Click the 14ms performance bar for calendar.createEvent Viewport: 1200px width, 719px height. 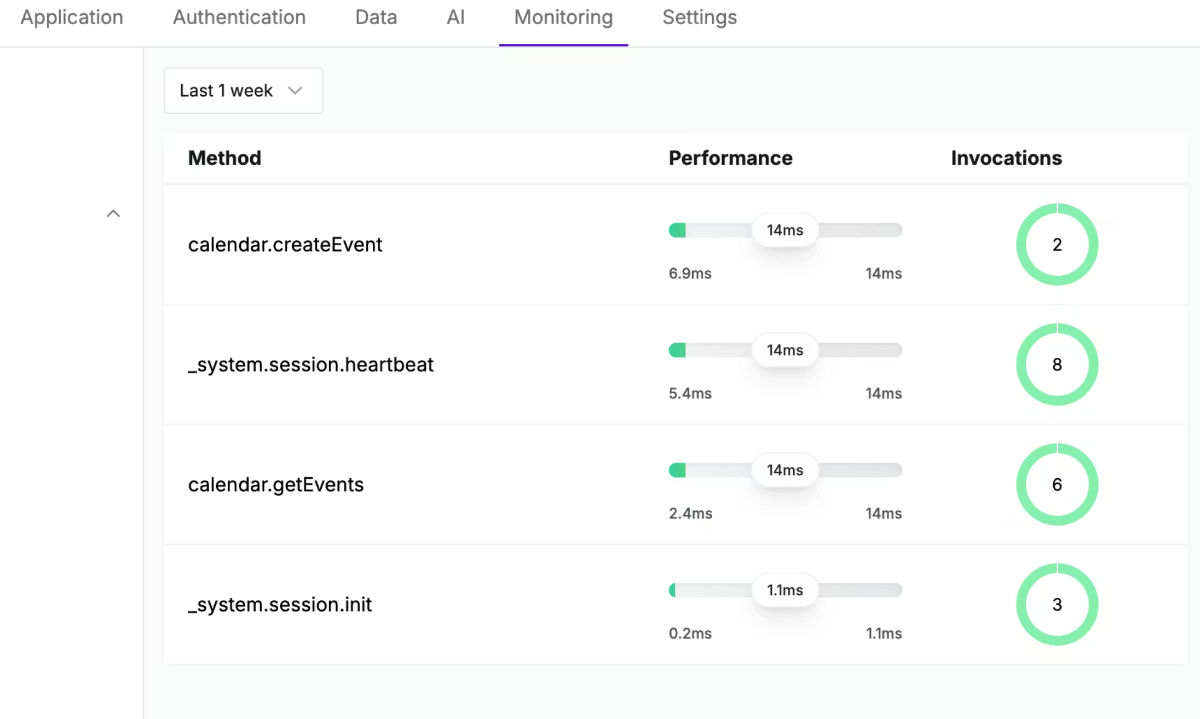point(785,231)
